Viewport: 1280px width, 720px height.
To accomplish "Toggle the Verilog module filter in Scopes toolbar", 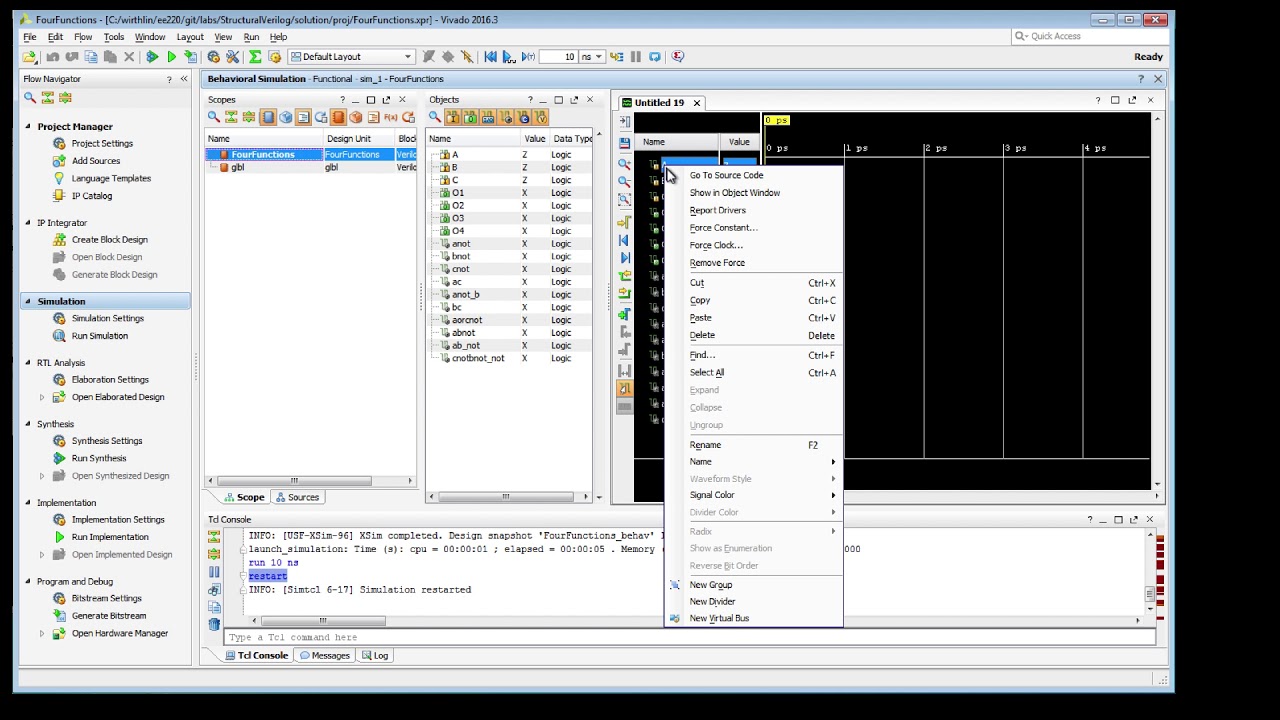I will (x=338, y=117).
